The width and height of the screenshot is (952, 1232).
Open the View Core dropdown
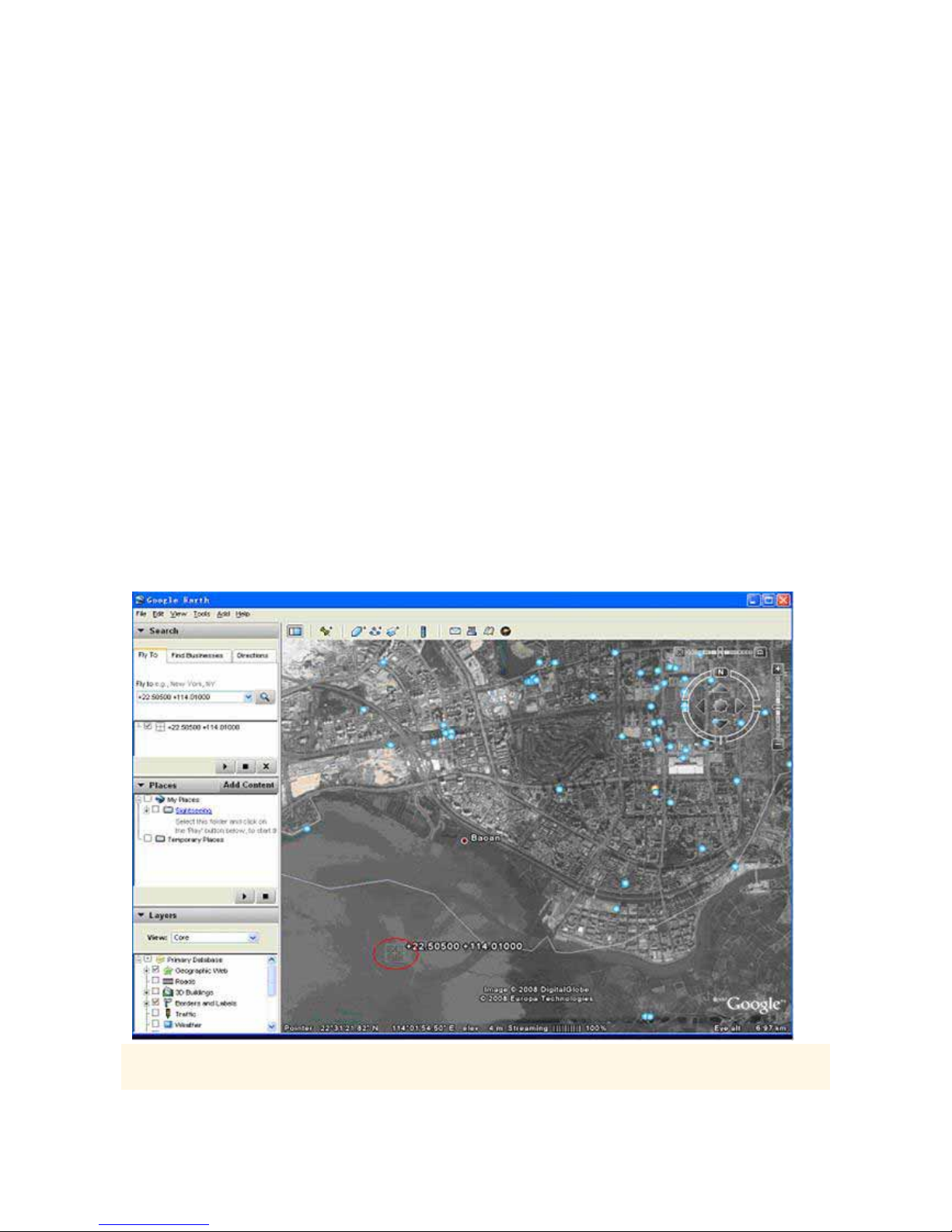(214, 937)
